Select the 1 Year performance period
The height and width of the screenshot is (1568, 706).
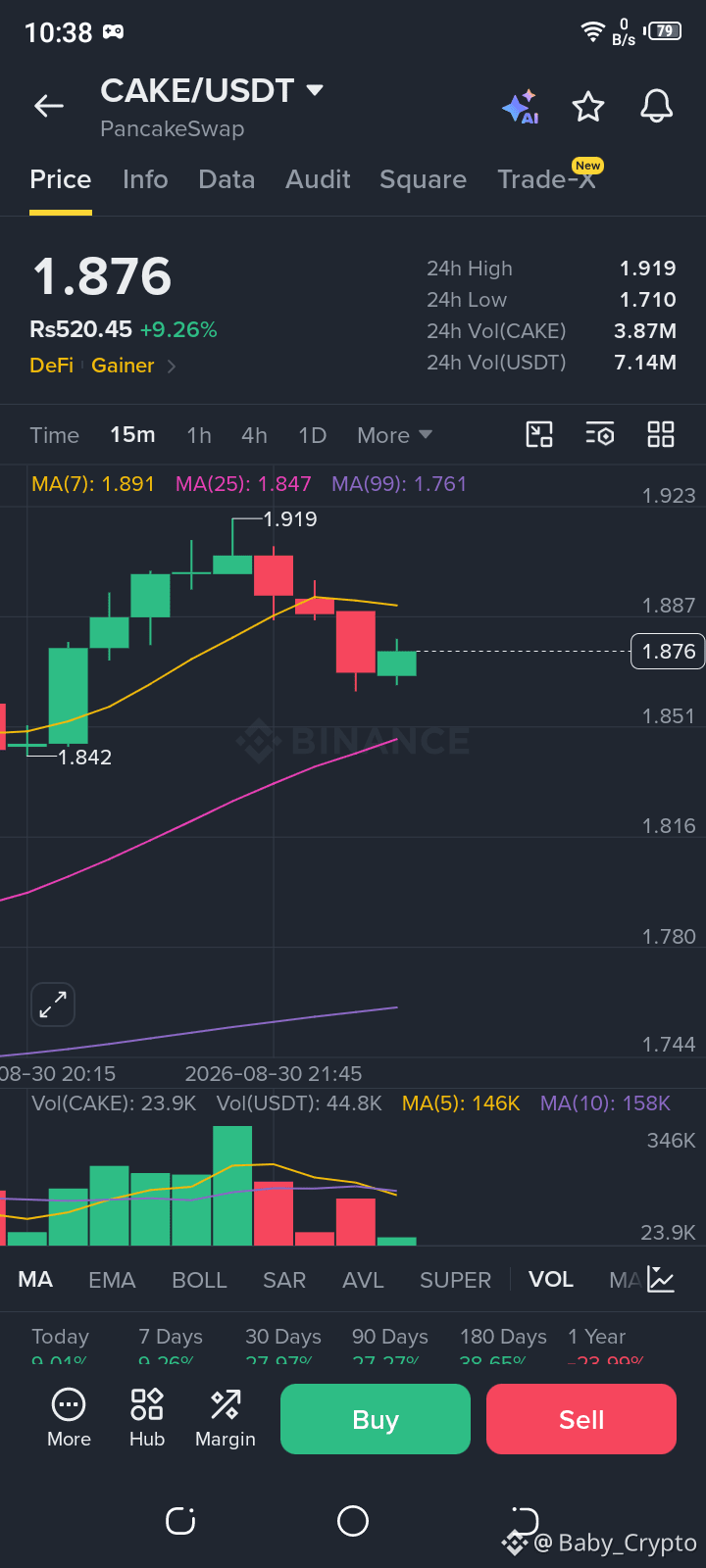pos(596,1337)
